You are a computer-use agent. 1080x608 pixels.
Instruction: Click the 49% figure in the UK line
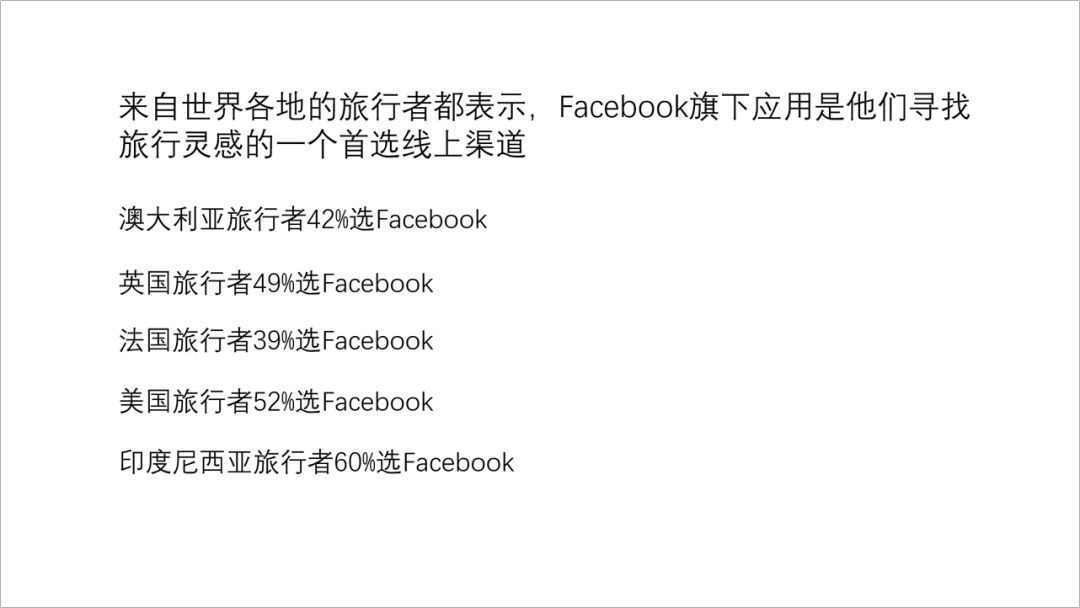click(273, 284)
